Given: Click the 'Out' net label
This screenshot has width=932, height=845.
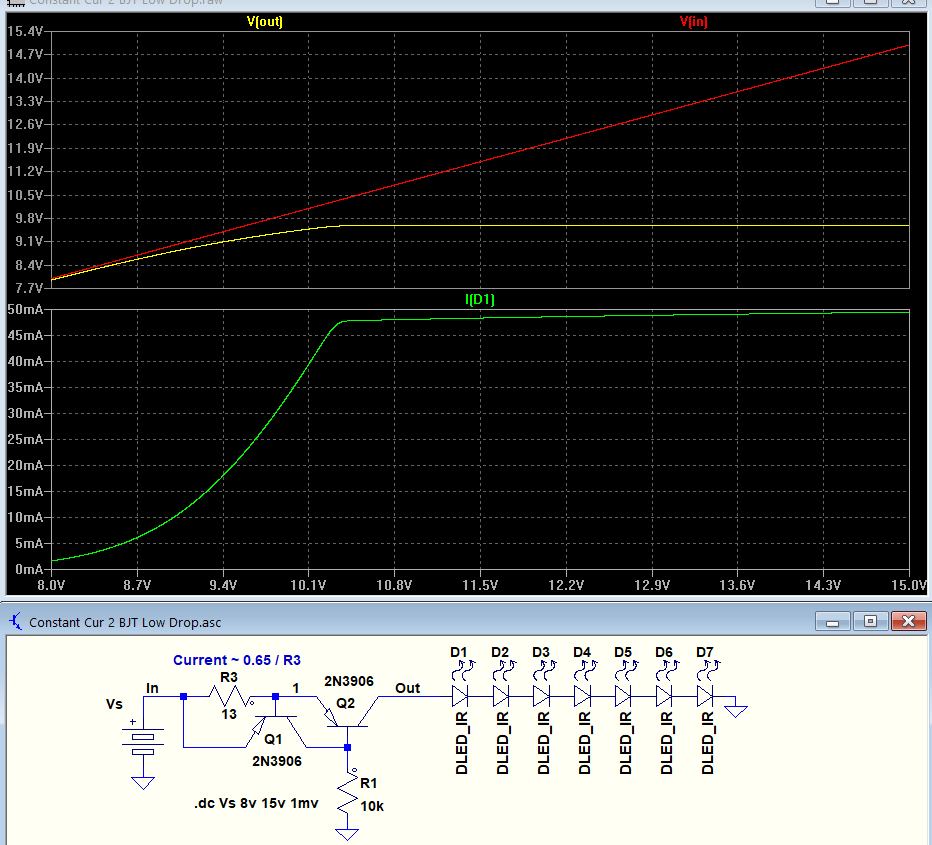Looking at the screenshot, I should click(408, 688).
